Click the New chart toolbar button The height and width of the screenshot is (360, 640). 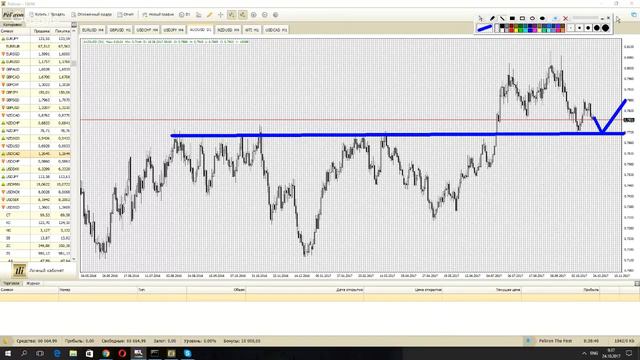point(158,15)
